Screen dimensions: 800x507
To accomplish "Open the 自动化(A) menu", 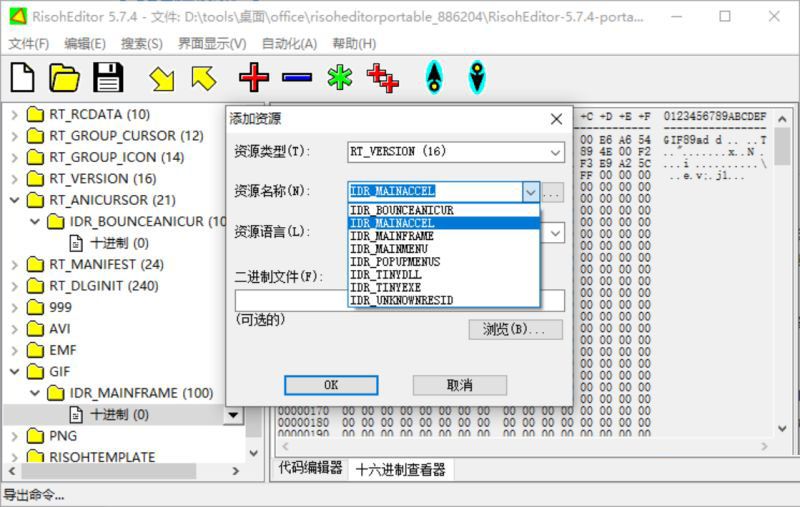I will (x=289, y=44).
